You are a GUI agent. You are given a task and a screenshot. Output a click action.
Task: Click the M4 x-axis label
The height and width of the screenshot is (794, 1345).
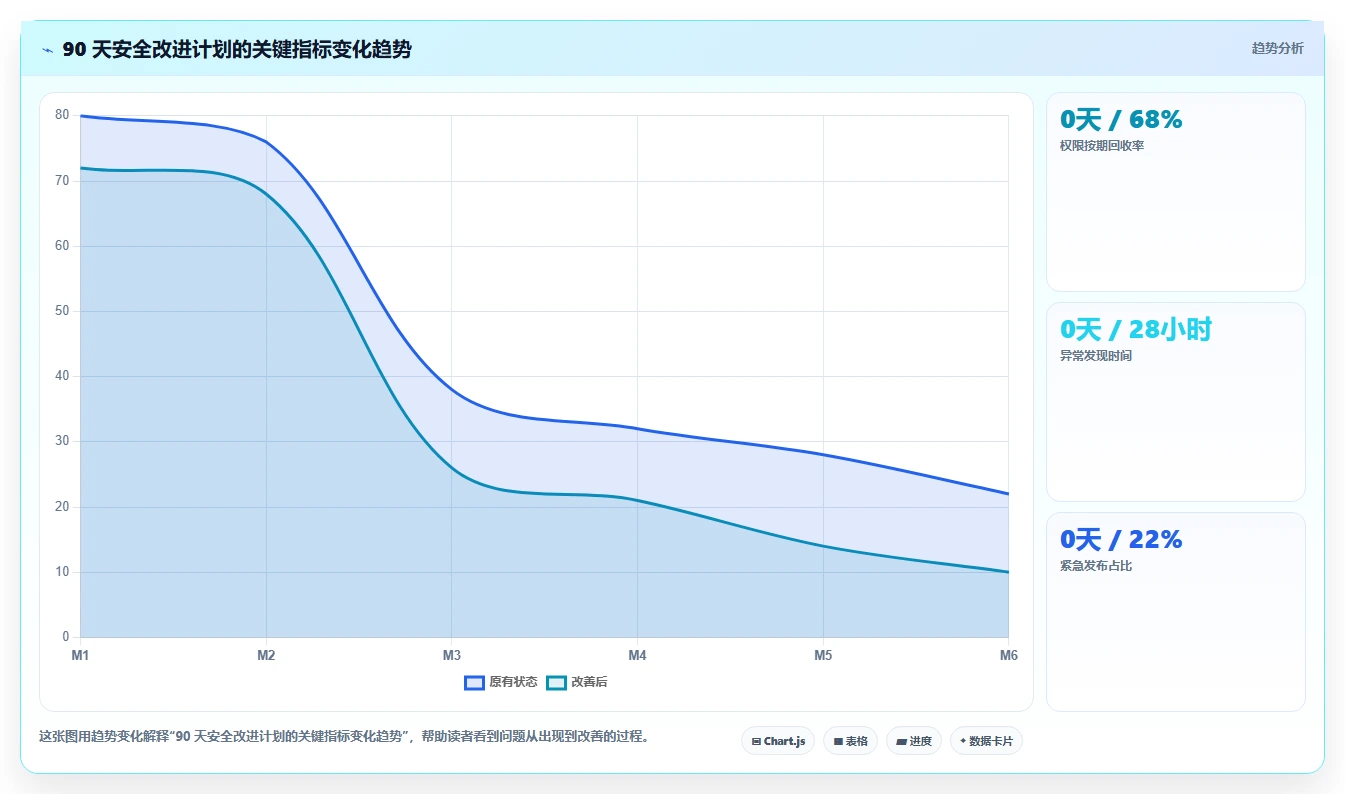click(x=637, y=655)
